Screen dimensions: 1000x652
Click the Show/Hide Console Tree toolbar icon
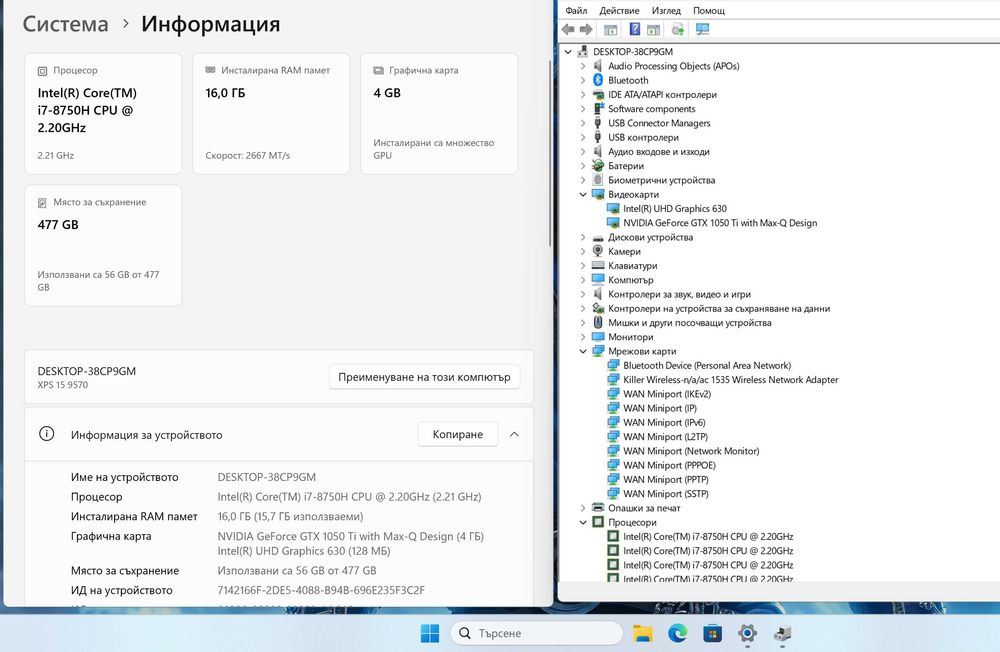pyautogui.click(x=610, y=29)
